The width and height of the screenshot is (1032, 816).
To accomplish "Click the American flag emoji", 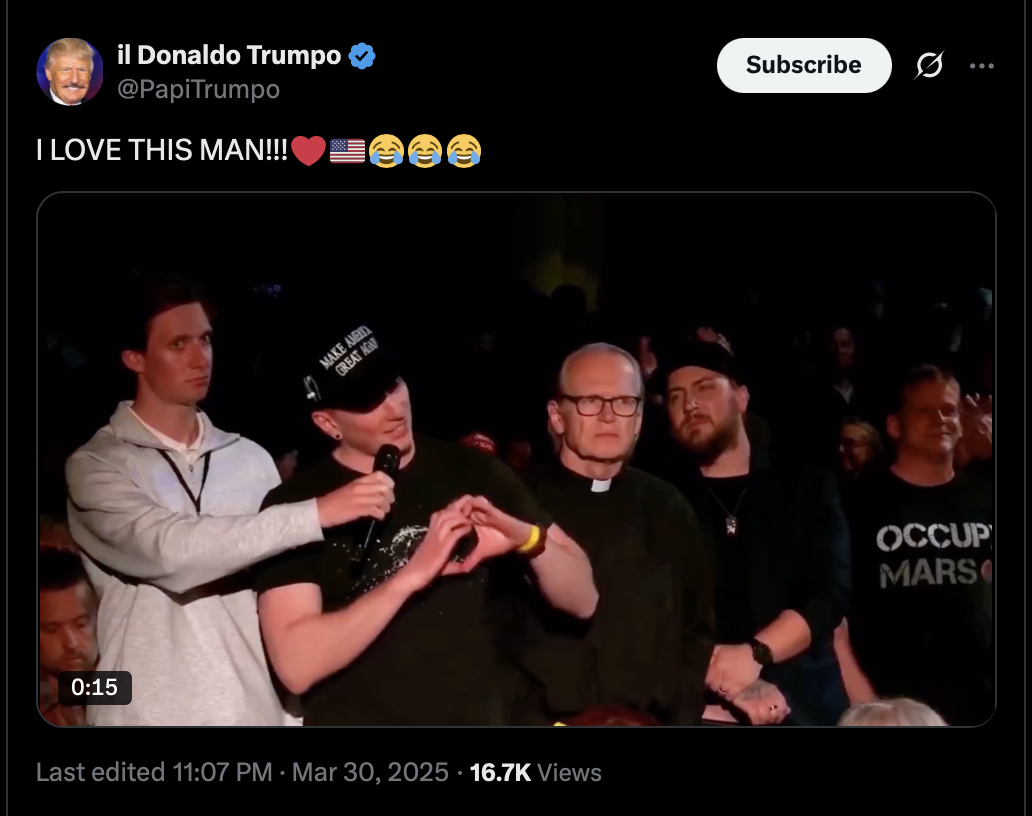I will click(x=347, y=151).
